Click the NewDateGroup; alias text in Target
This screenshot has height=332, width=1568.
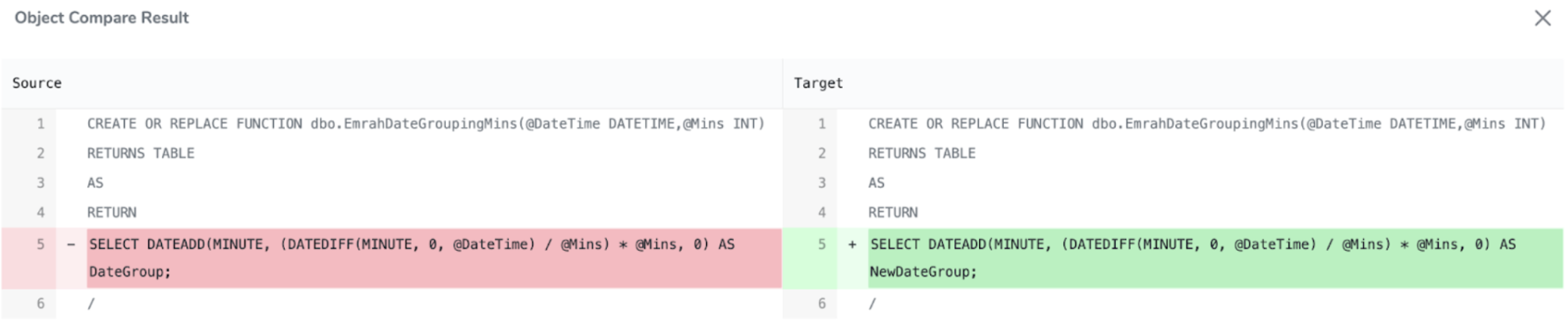(923, 272)
